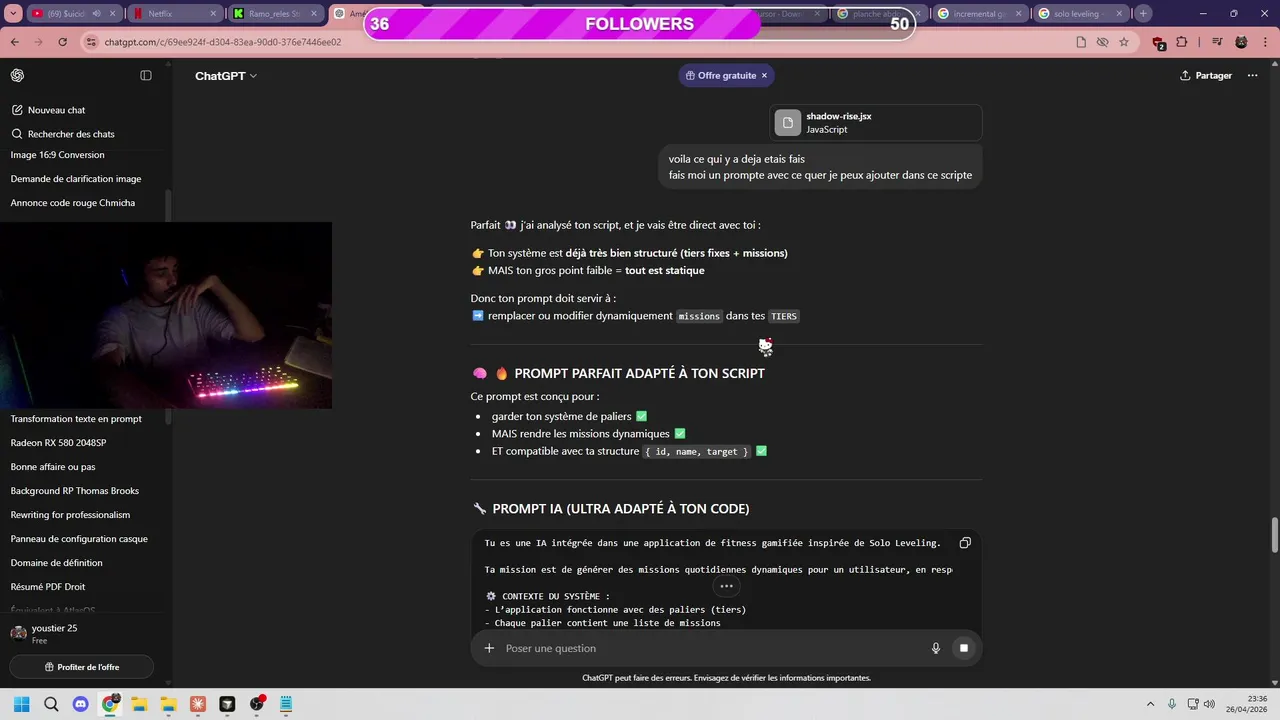Open a new browser tab
Image resolution: width=1280 pixels, height=720 pixels.
click(x=1143, y=14)
